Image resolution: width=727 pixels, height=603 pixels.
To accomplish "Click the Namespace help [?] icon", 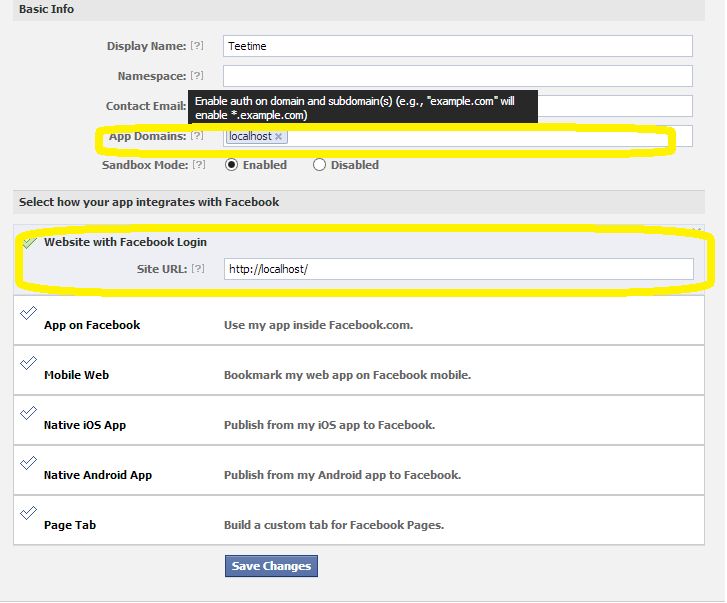I will (197, 76).
